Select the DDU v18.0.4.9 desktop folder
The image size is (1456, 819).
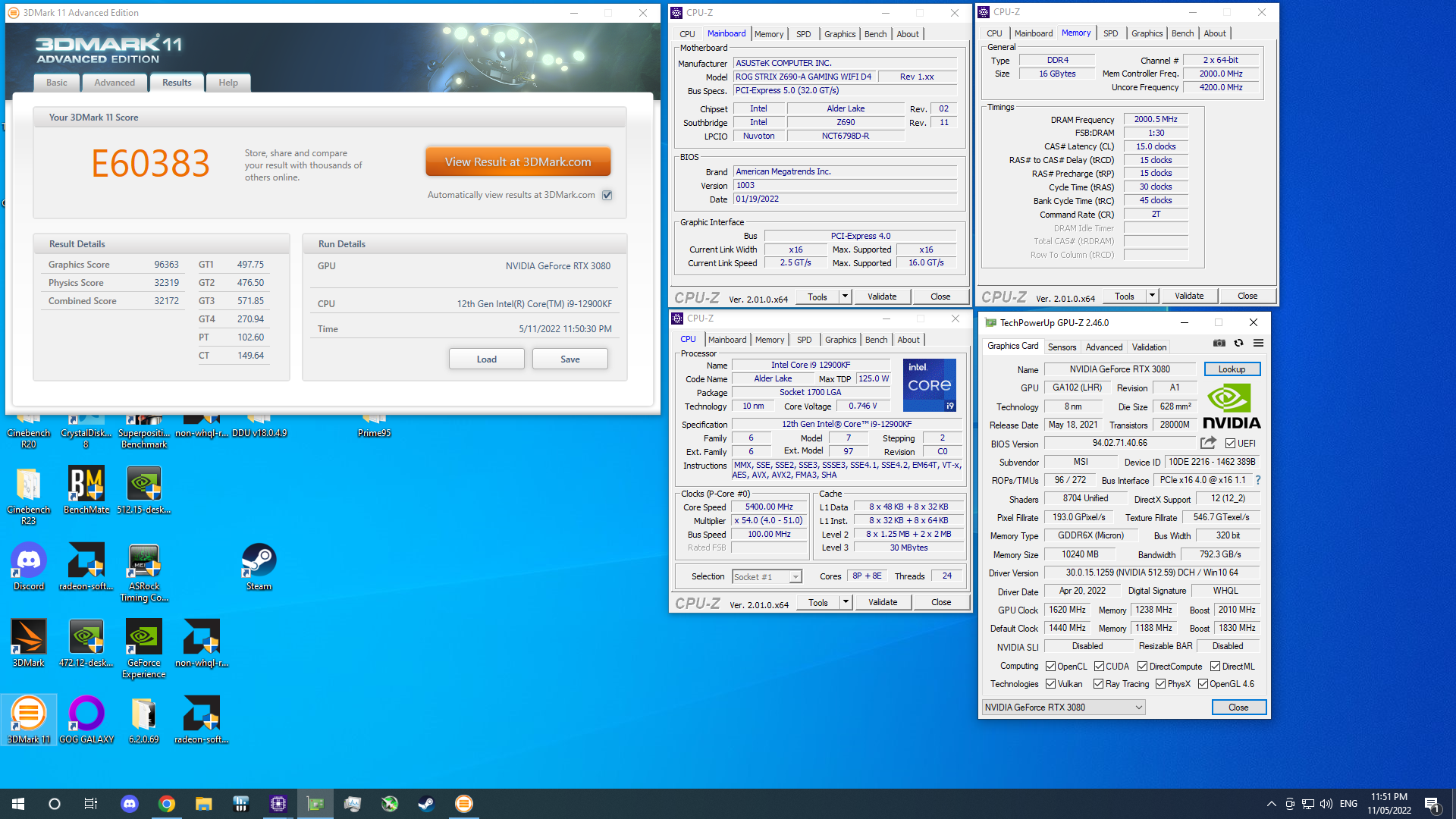[259, 426]
